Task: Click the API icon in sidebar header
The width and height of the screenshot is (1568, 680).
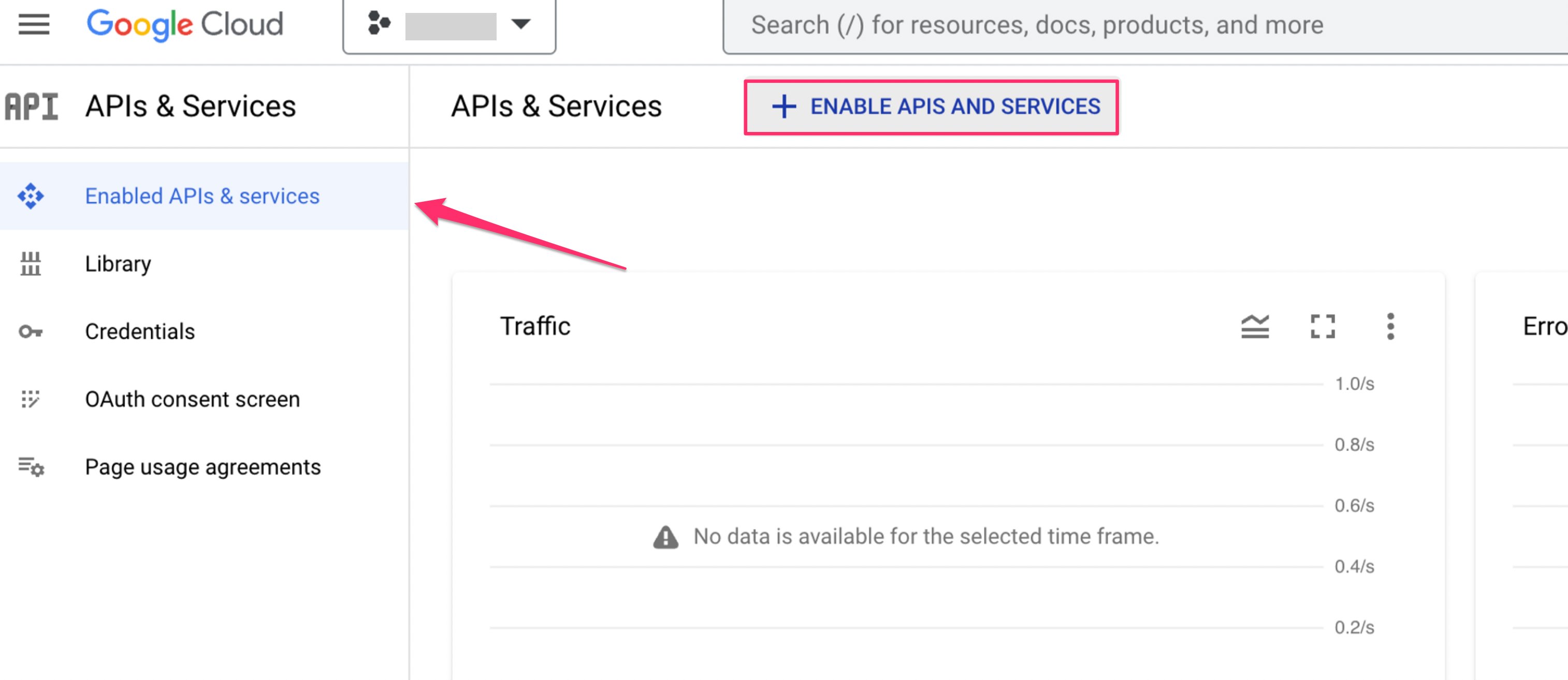Action: tap(32, 107)
